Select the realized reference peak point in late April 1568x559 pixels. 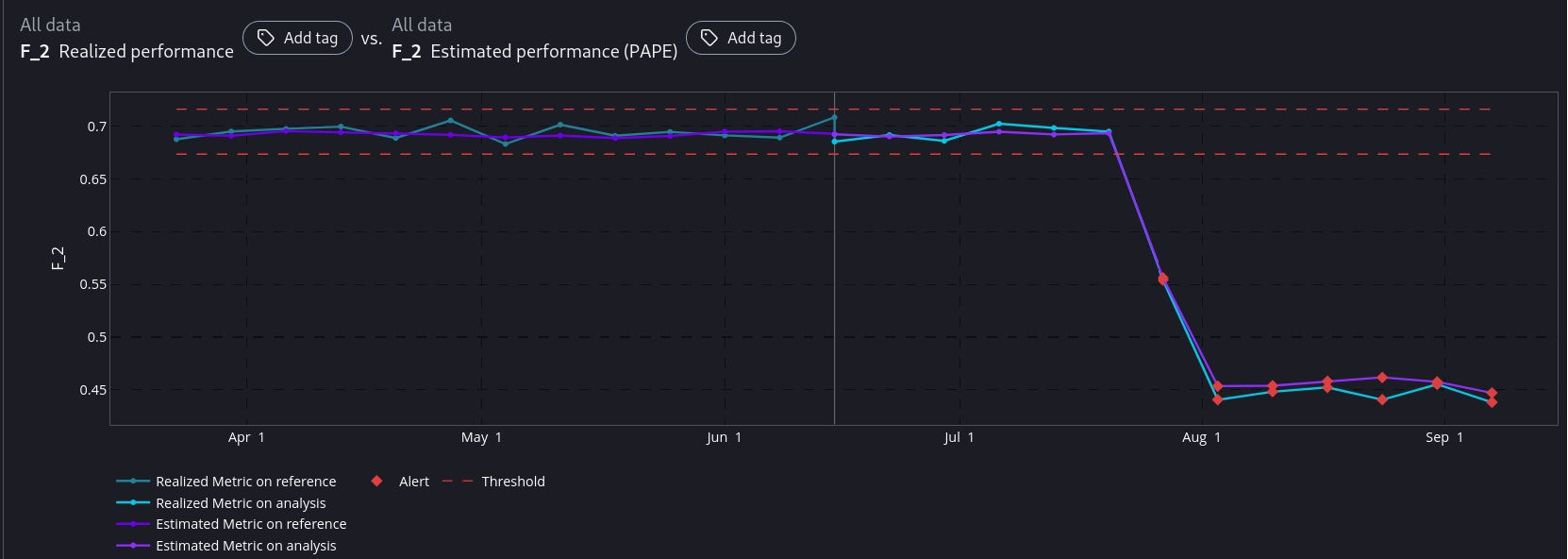point(450,120)
